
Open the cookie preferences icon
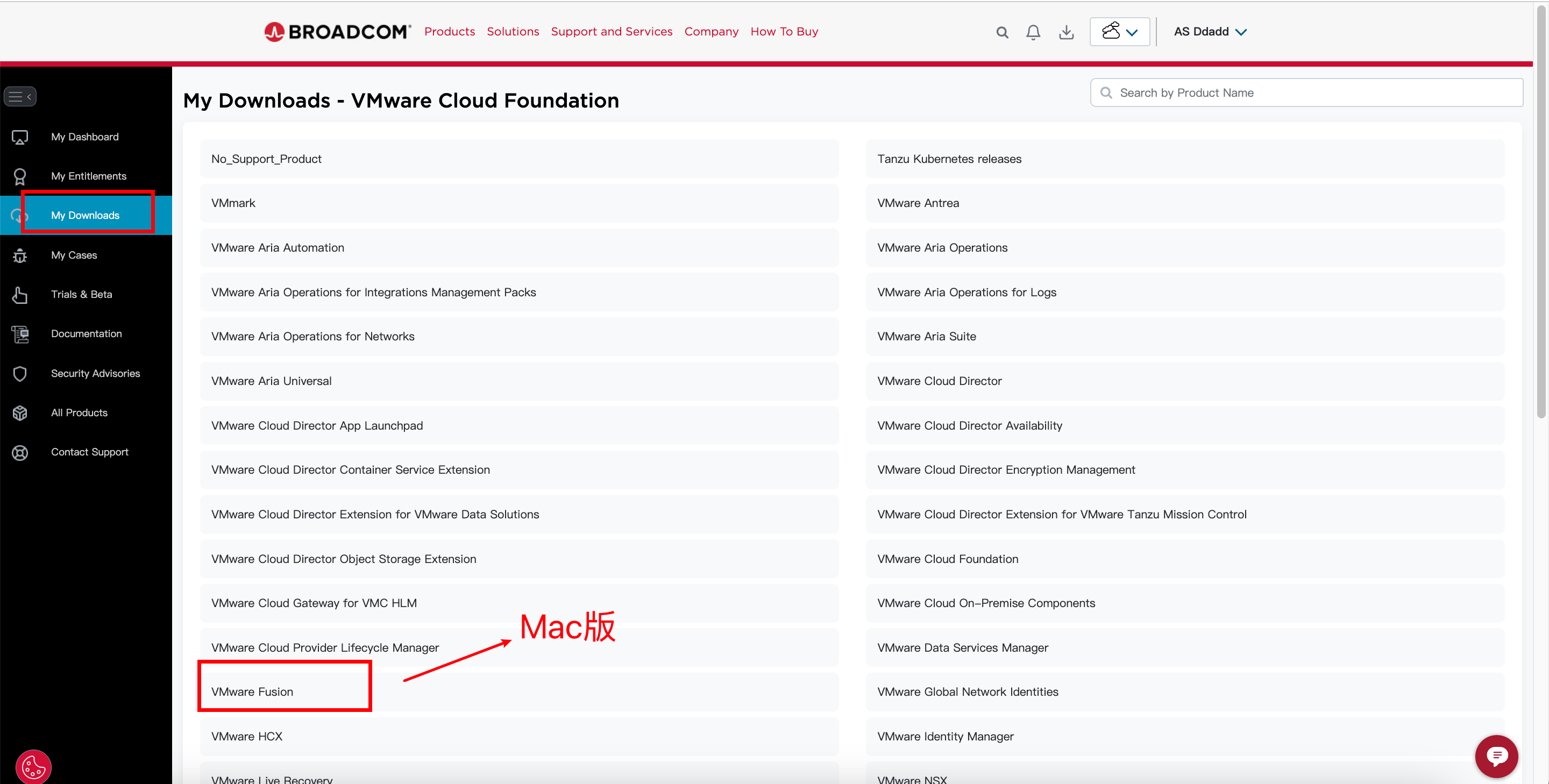tap(34, 767)
